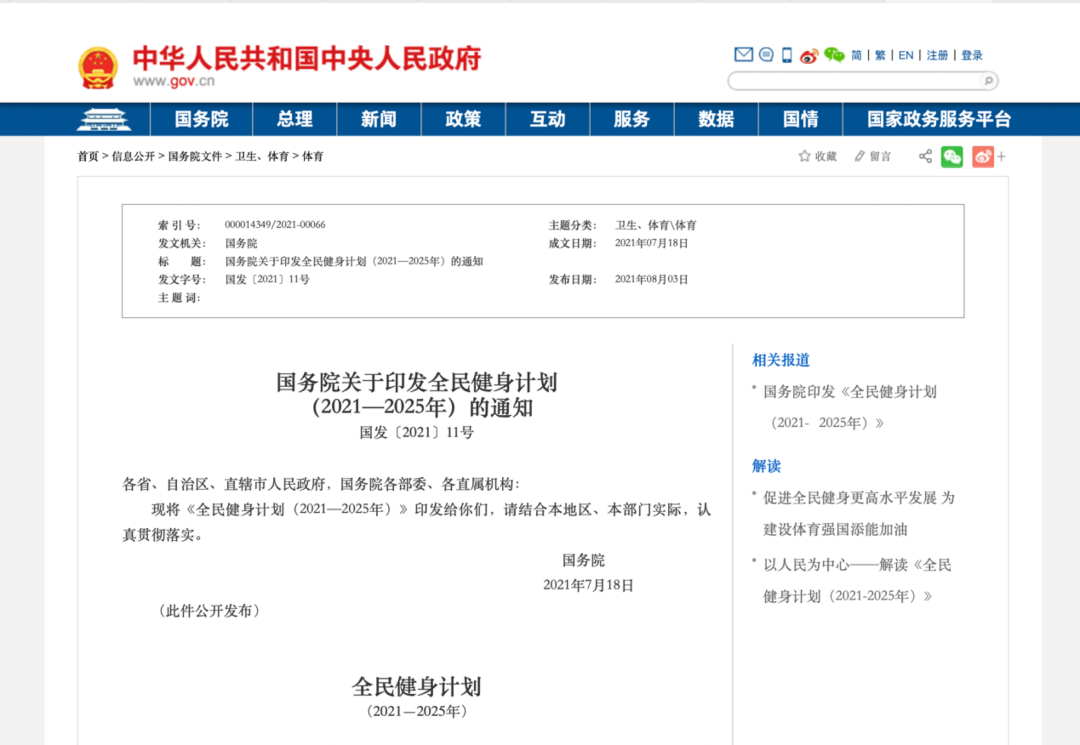The image size is (1080, 745).
Task: Open the speech bubble message icon
Action: [x=766, y=55]
